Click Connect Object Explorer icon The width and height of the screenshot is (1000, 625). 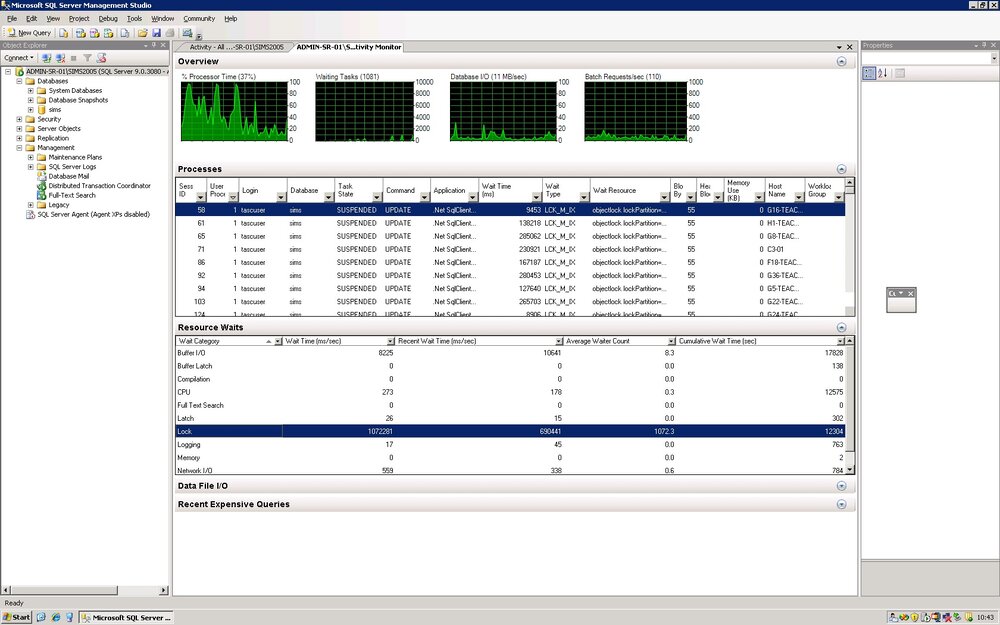(47, 58)
